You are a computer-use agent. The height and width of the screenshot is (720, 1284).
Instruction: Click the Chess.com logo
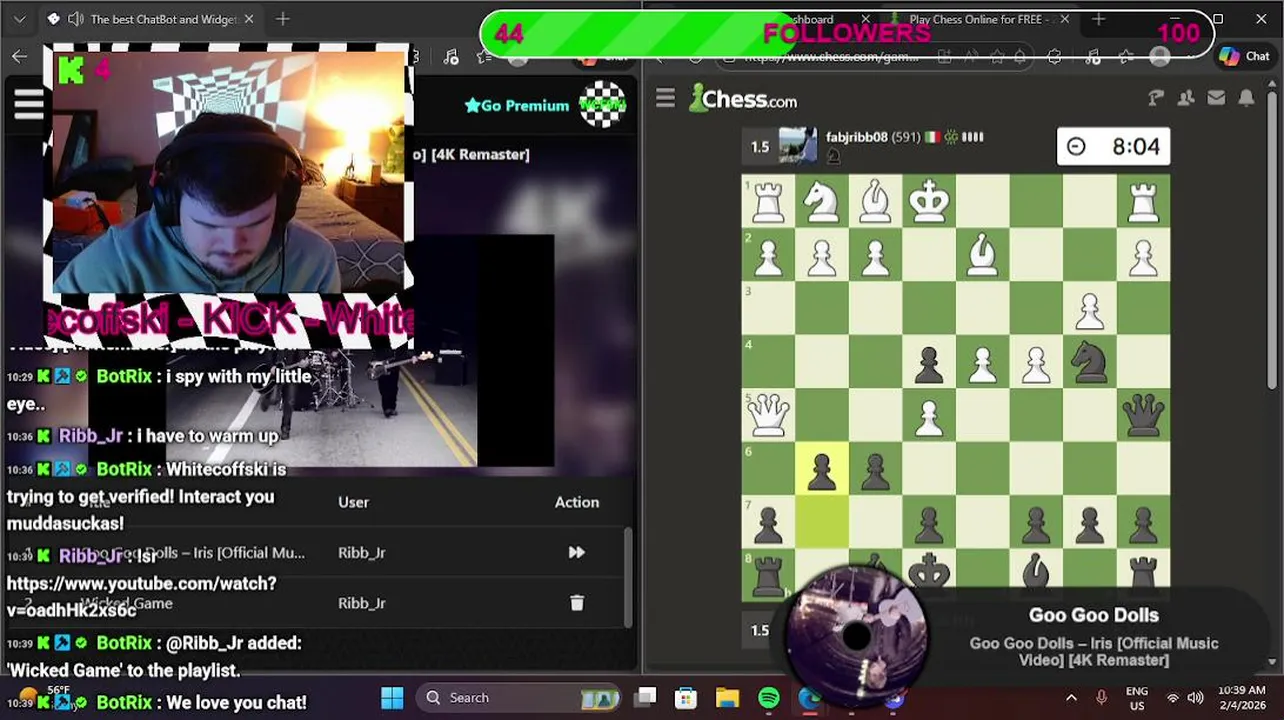click(x=745, y=98)
